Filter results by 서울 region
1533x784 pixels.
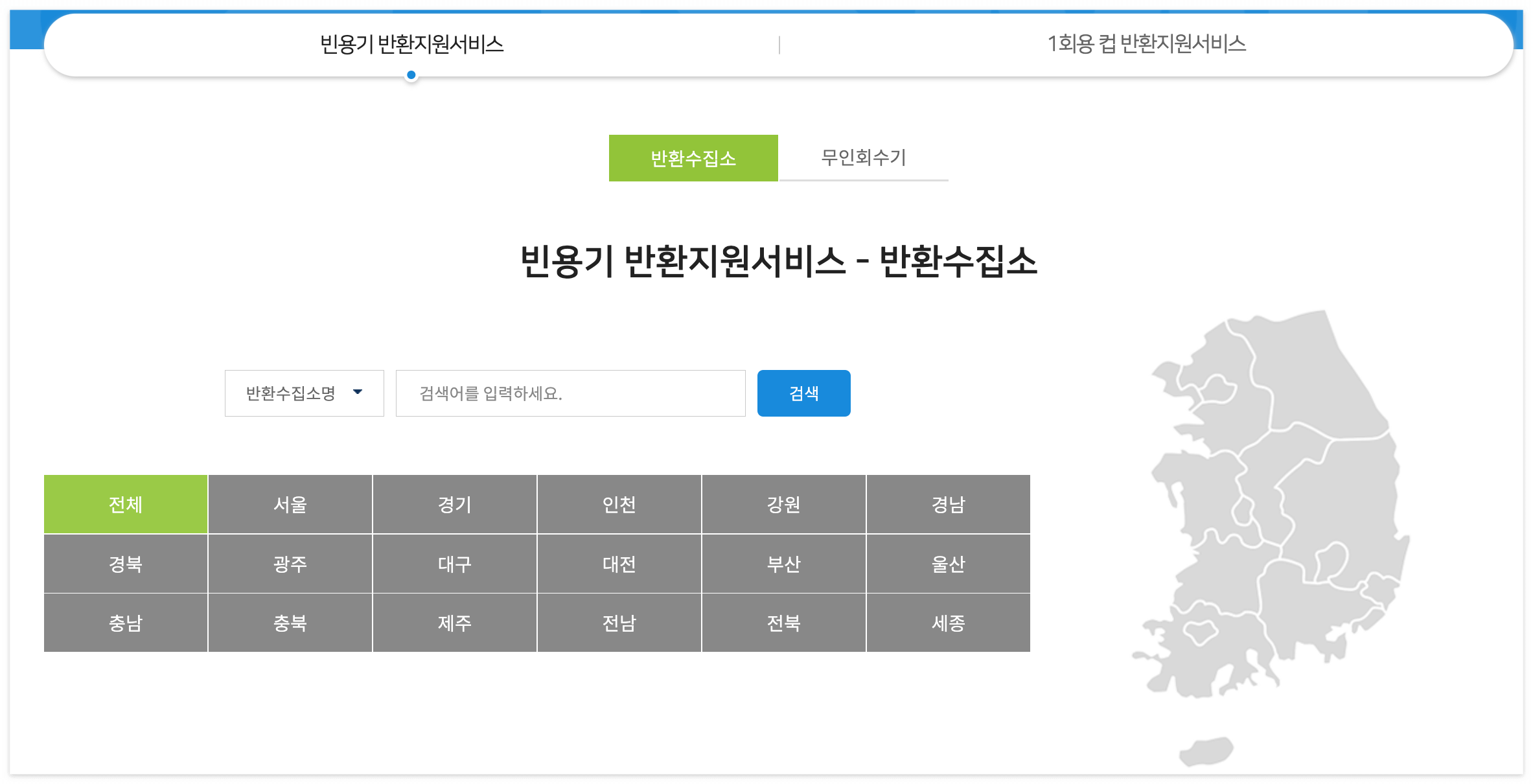(x=290, y=504)
